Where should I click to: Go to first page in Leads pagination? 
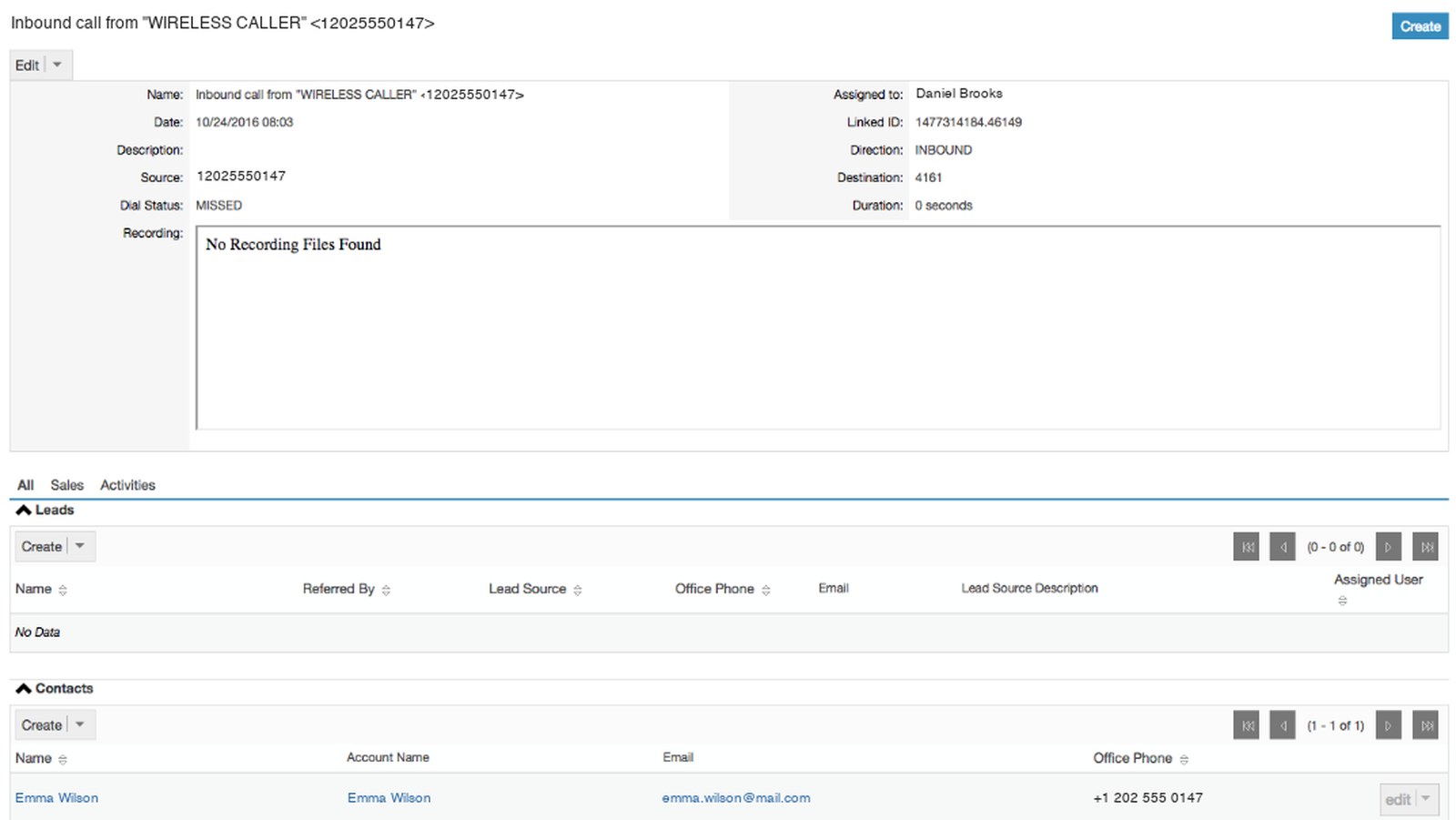click(1247, 547)
